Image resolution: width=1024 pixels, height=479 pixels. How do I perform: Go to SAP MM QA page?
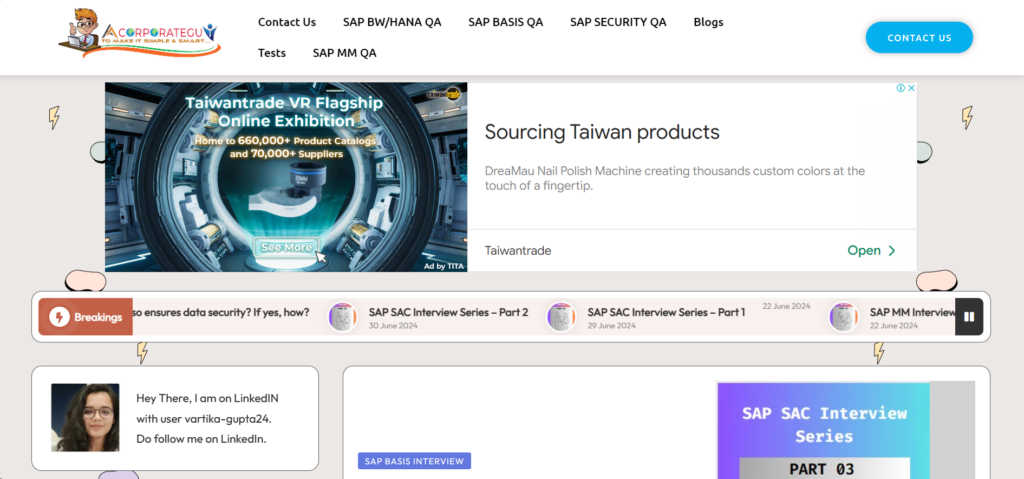coord(344,53)
